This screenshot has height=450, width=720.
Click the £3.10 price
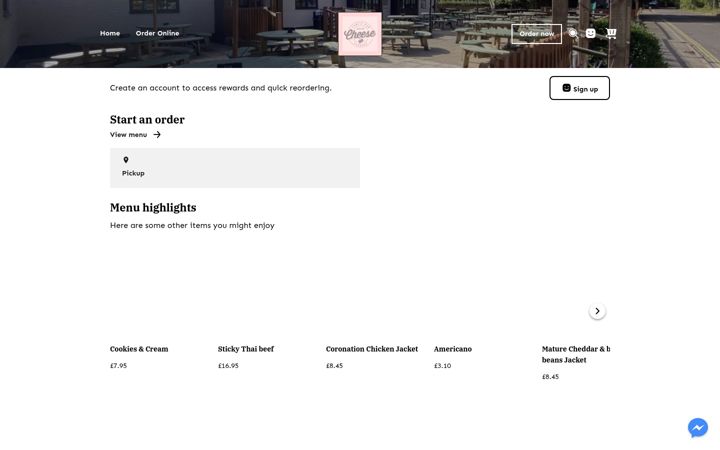[x=442, y=366]
